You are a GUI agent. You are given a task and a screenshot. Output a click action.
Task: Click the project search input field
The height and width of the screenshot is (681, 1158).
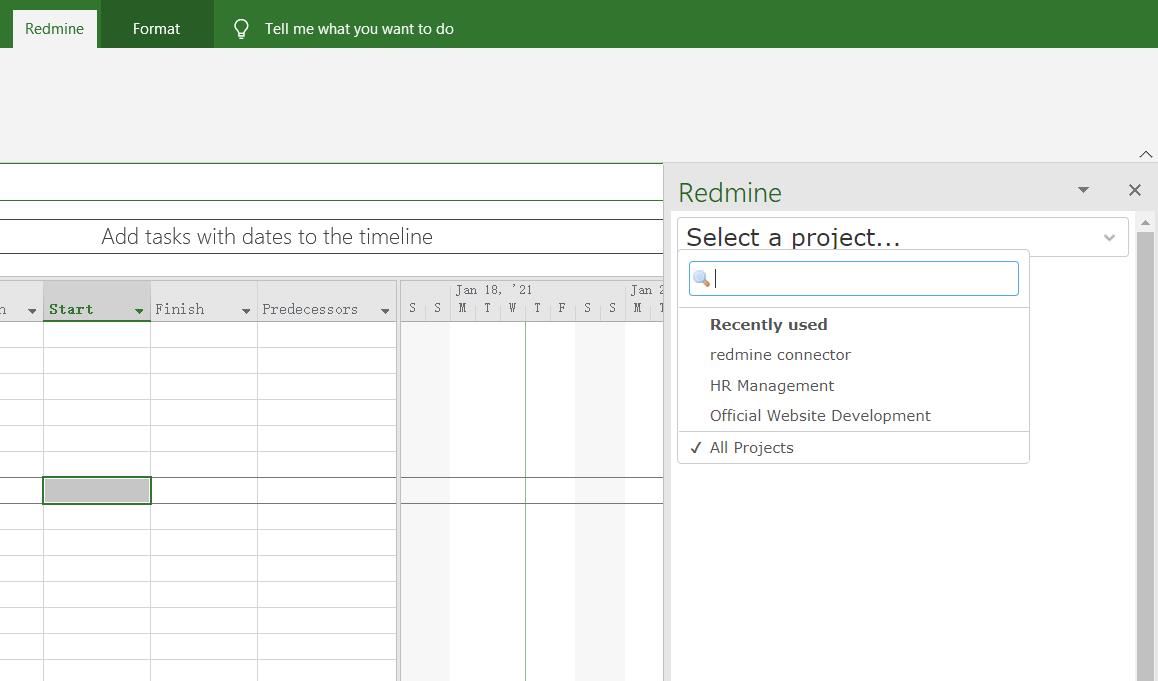[854, 278]
